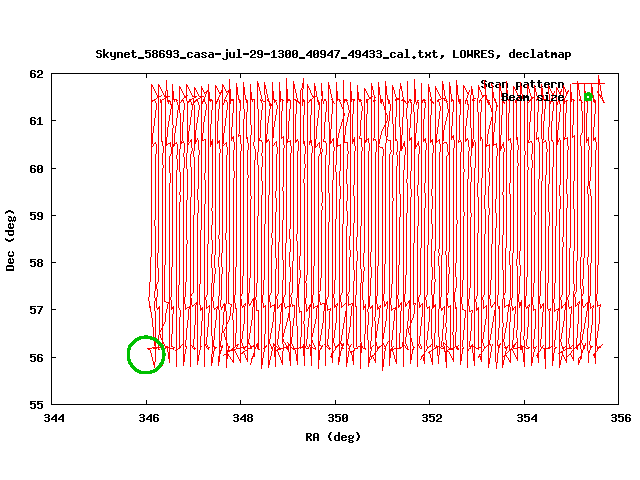Click the 62 tick label on the Dec axis
This screenshot has height=480, width=640.
coord(36,74)
